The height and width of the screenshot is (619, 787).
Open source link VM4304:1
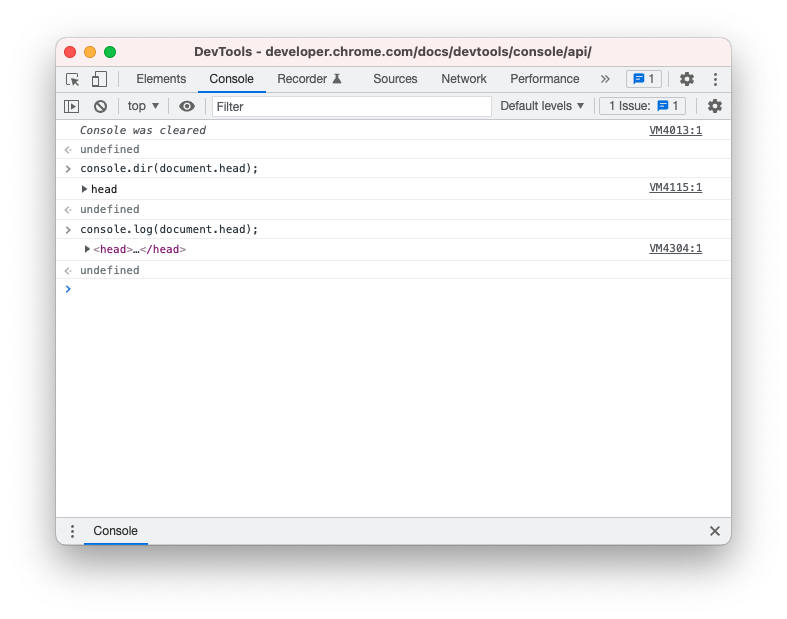click(675, 249)
